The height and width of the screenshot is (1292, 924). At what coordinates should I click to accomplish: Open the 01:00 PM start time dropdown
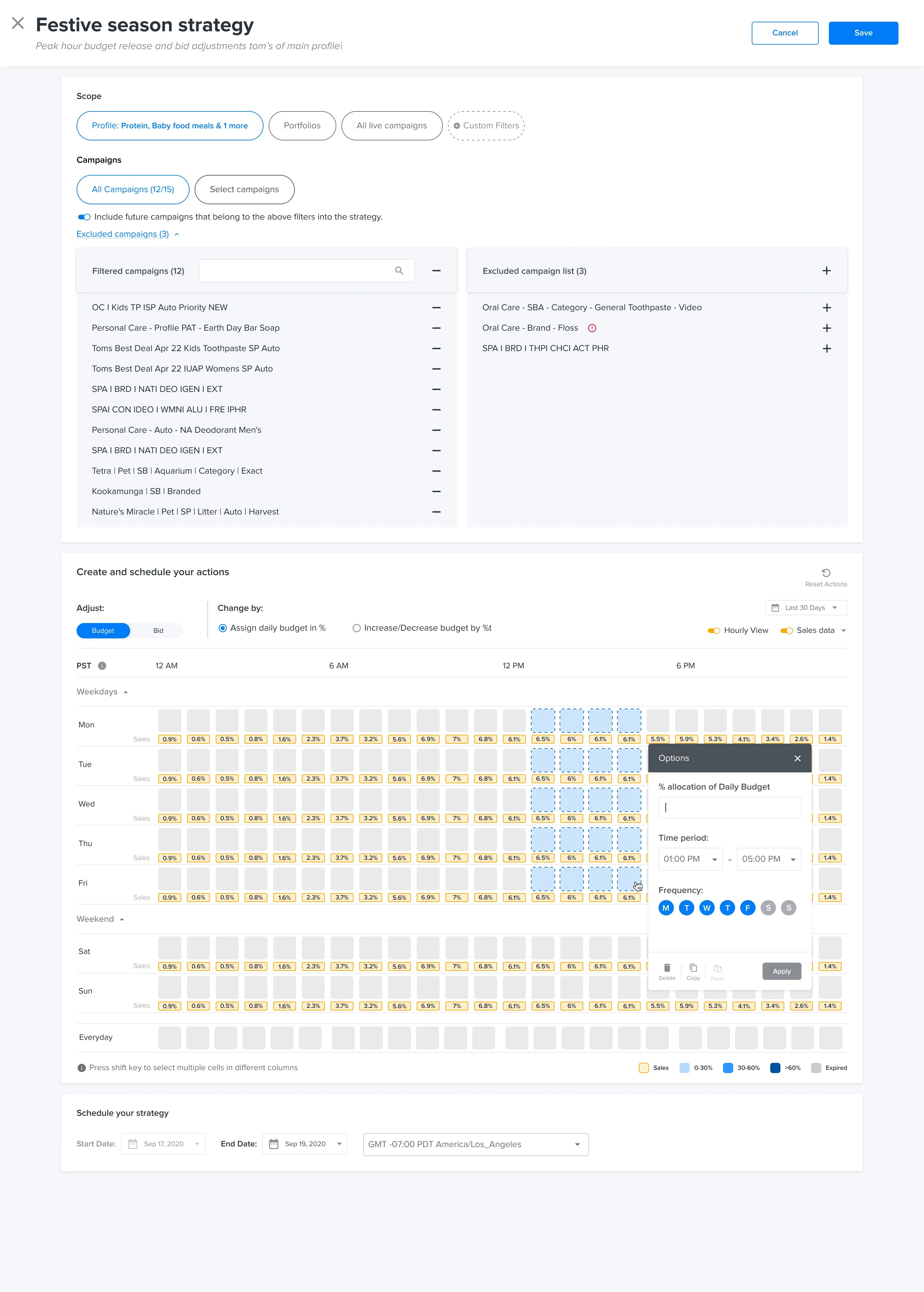690,859
